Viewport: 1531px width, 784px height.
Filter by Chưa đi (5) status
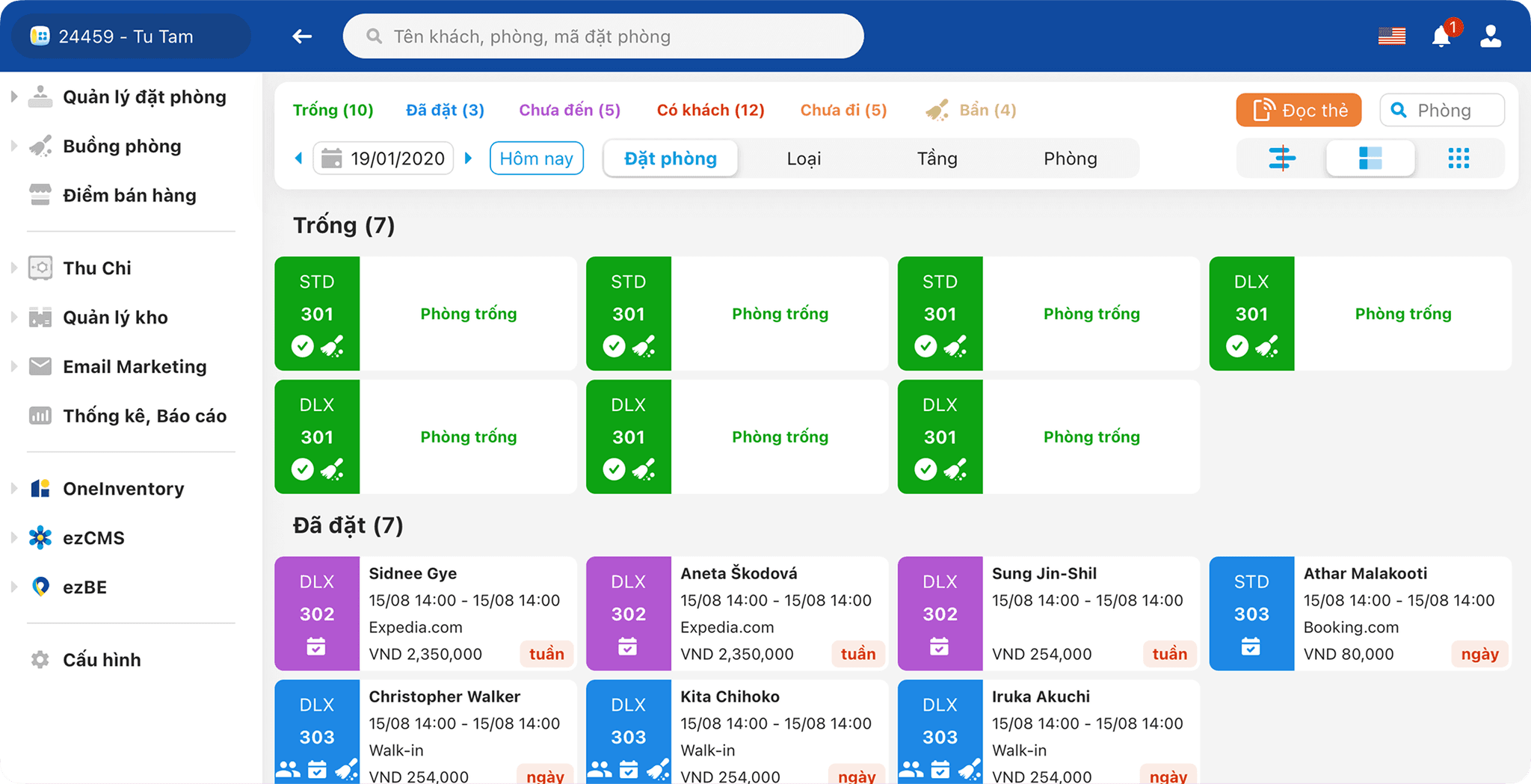(x=843, y=110)
